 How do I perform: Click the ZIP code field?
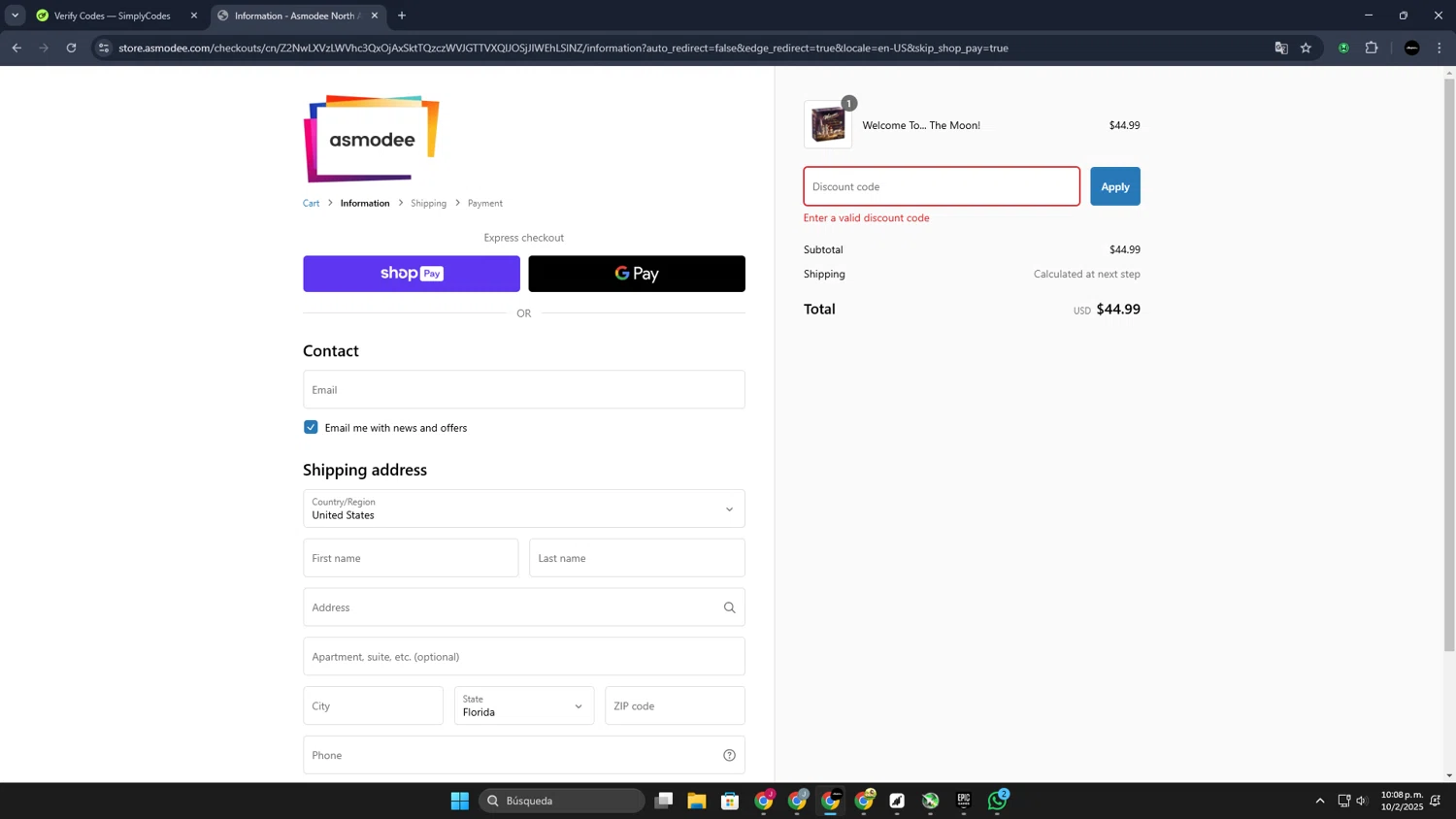(675, 705)
